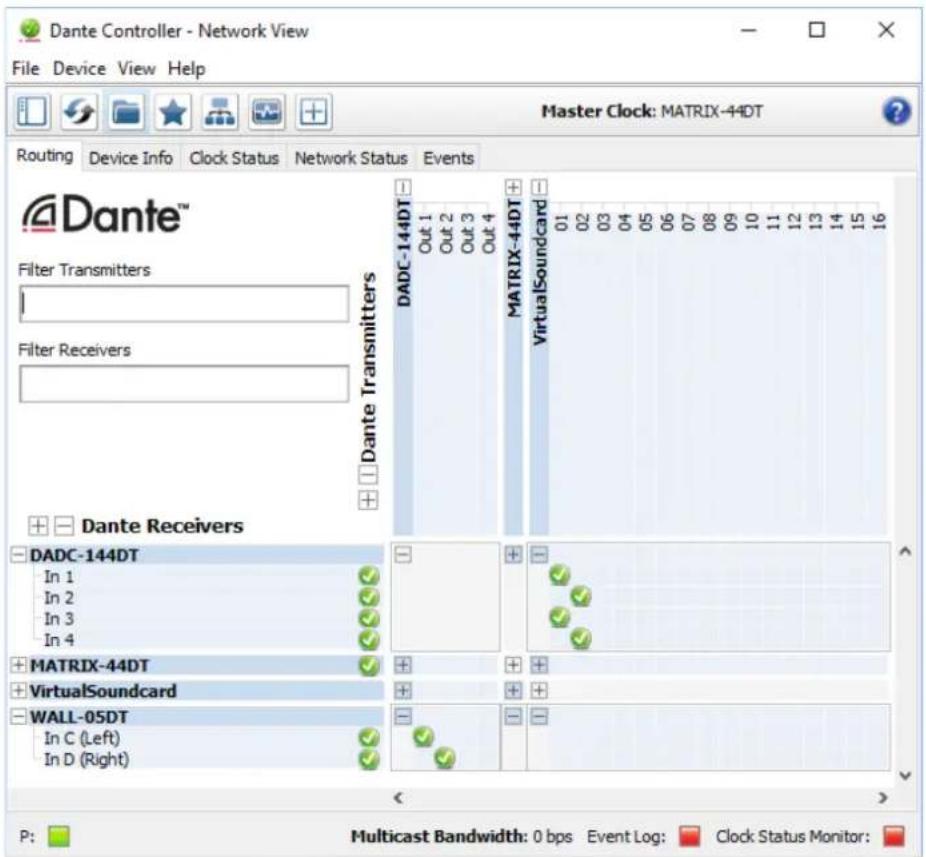Expand all Dante Receivers with plus
The height and width of the screenshot is (857, 926).
pyautogui.click(x=38, y=525)
